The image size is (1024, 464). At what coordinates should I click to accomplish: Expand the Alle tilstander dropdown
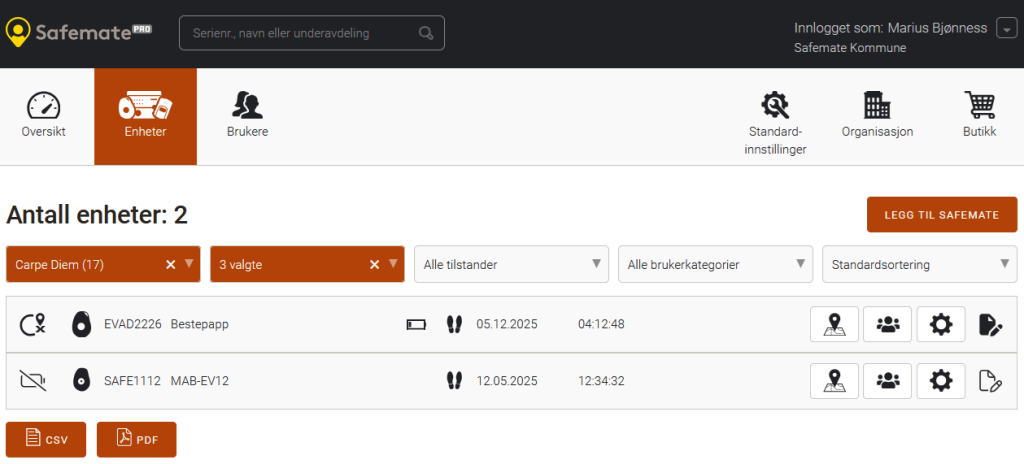[511, 264]
